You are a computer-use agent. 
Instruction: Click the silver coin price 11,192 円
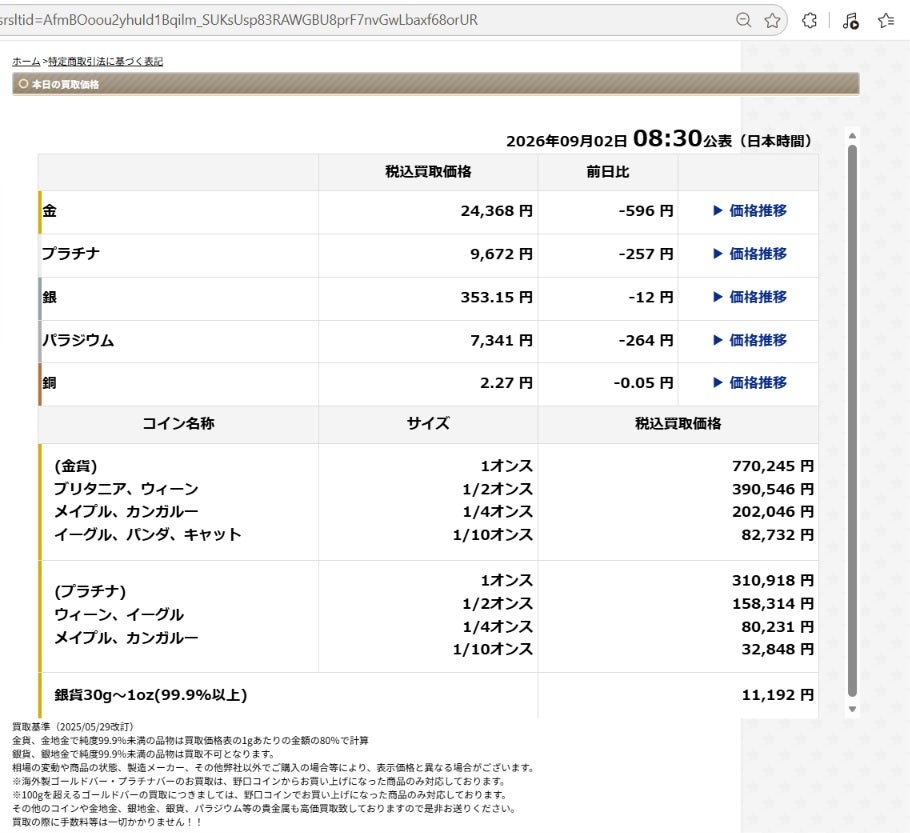coord(777,695)
